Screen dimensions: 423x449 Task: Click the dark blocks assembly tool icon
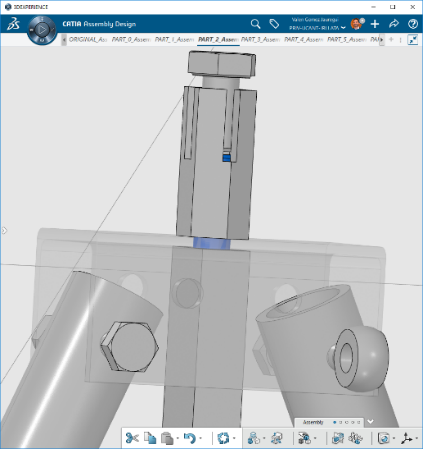[x=304, y=438]
